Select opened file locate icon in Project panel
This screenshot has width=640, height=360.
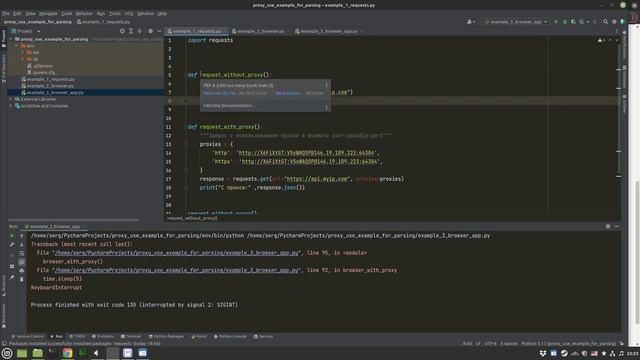122,31
